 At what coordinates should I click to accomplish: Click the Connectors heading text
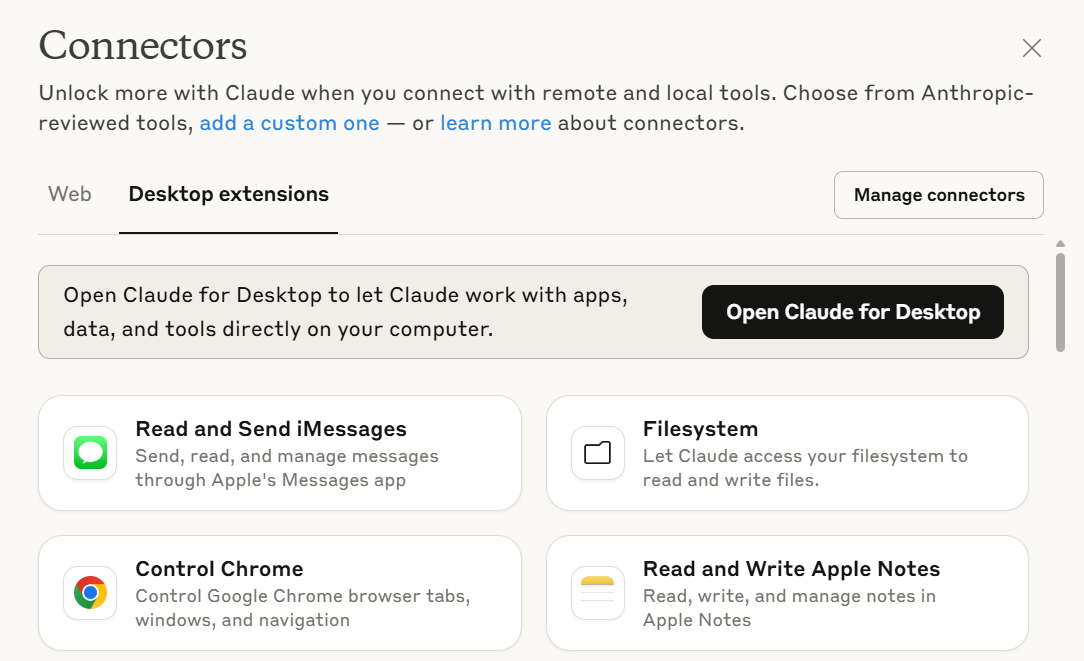coord(142,46)
